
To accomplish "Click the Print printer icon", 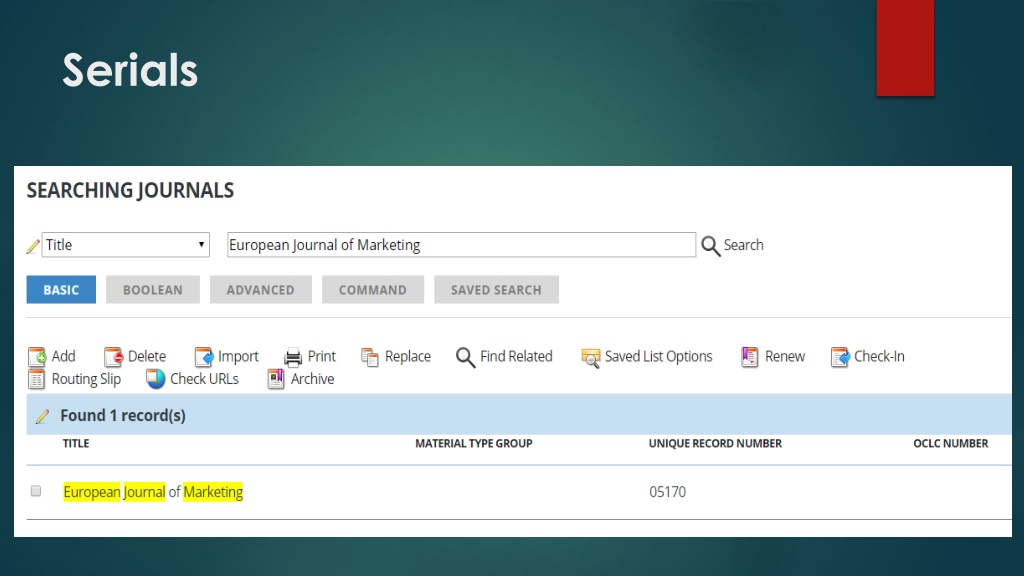I will pyautogui.click(x=293, y=357).
